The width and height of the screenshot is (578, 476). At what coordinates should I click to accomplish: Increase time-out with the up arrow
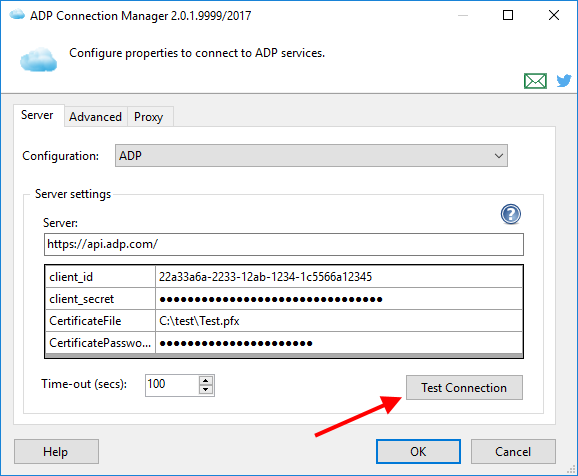[206, 381]
